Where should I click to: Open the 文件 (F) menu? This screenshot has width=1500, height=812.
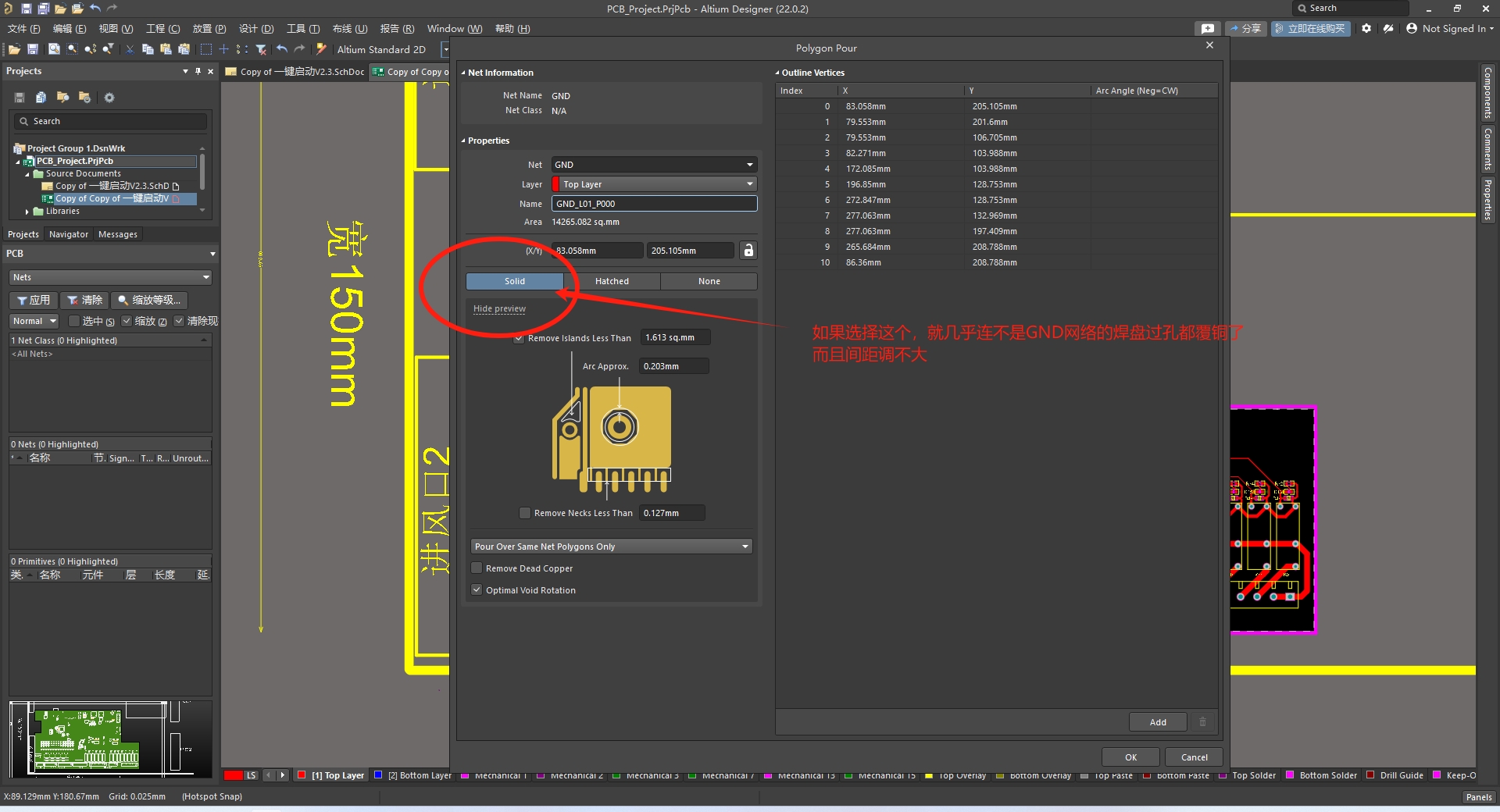tap(23, 29)
